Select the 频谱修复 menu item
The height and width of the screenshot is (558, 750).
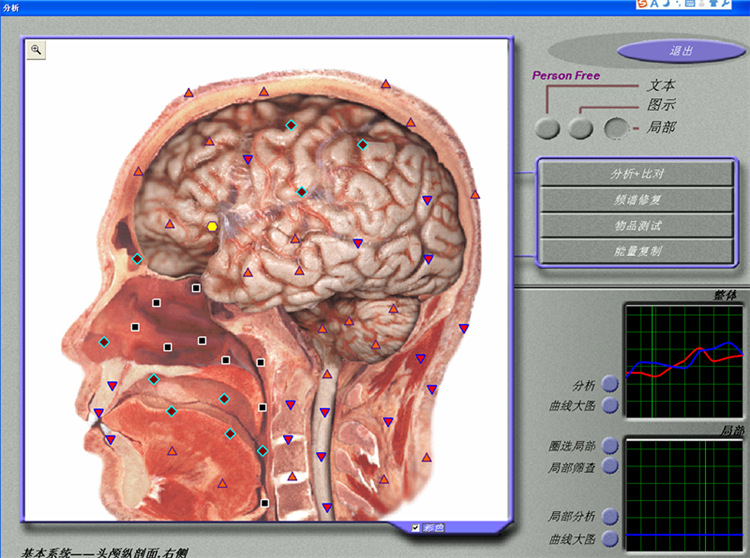[x=637, y=200]
